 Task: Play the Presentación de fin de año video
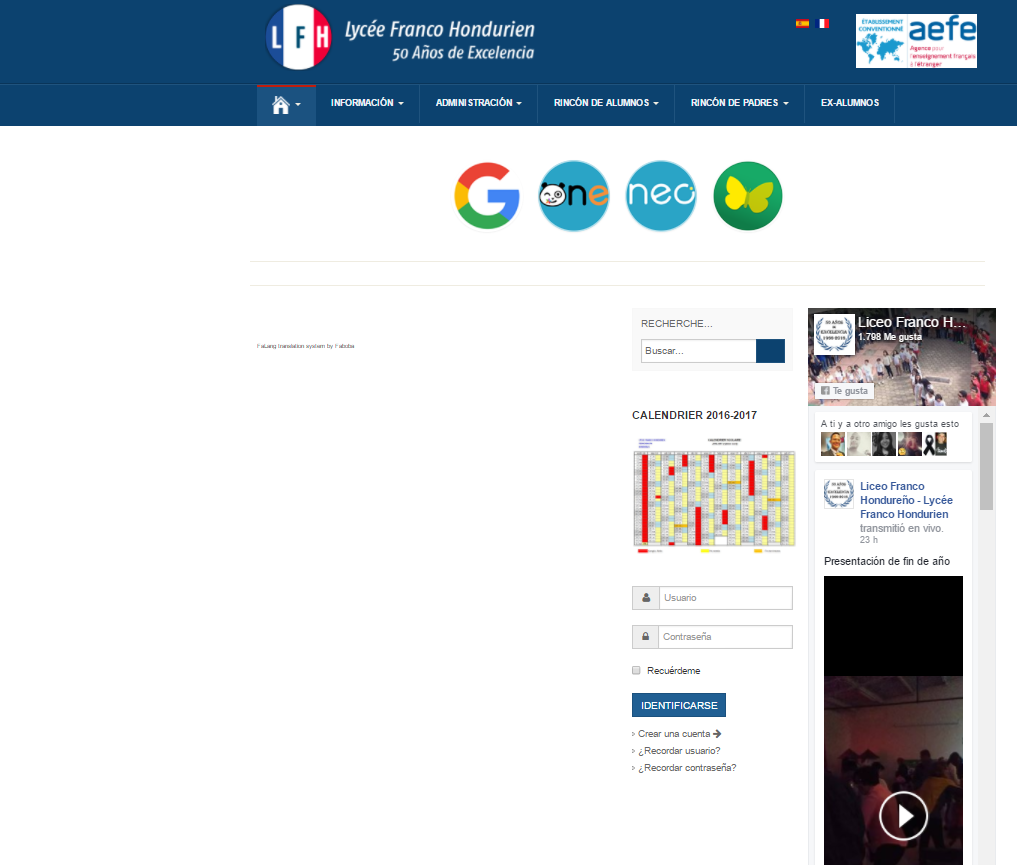coord(903,816)
